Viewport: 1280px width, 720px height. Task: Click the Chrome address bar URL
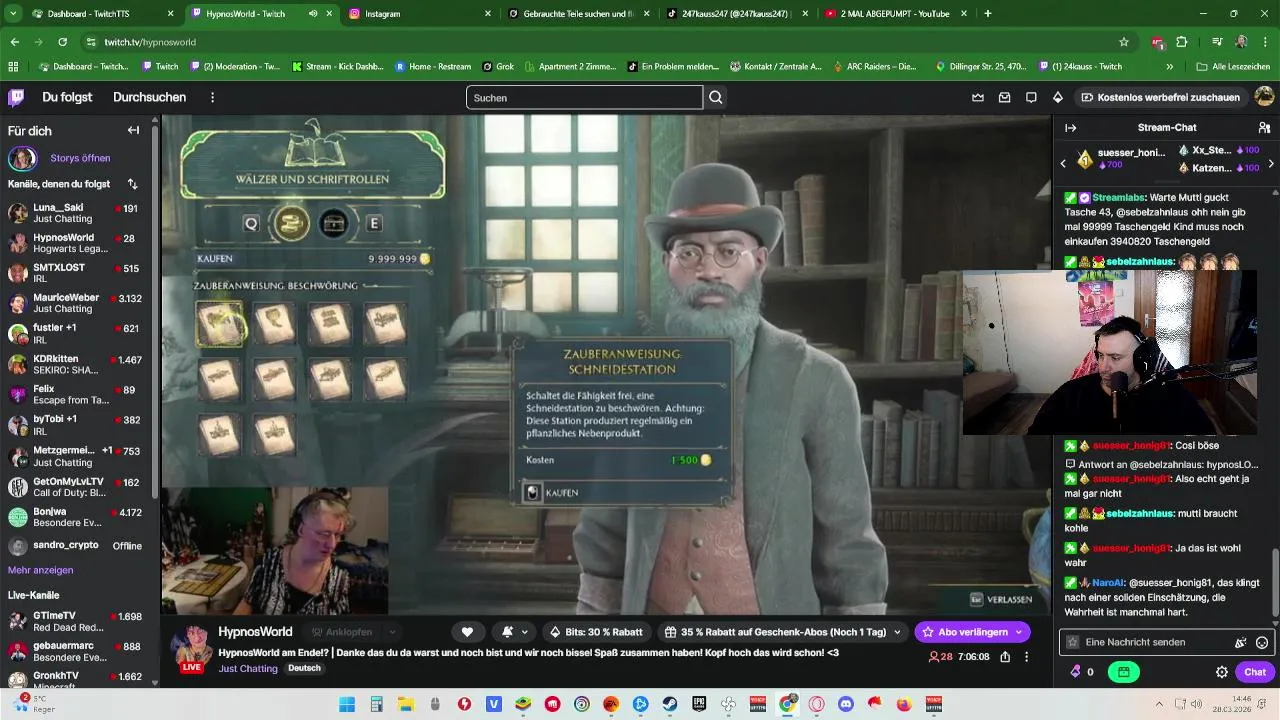(150, 42)
